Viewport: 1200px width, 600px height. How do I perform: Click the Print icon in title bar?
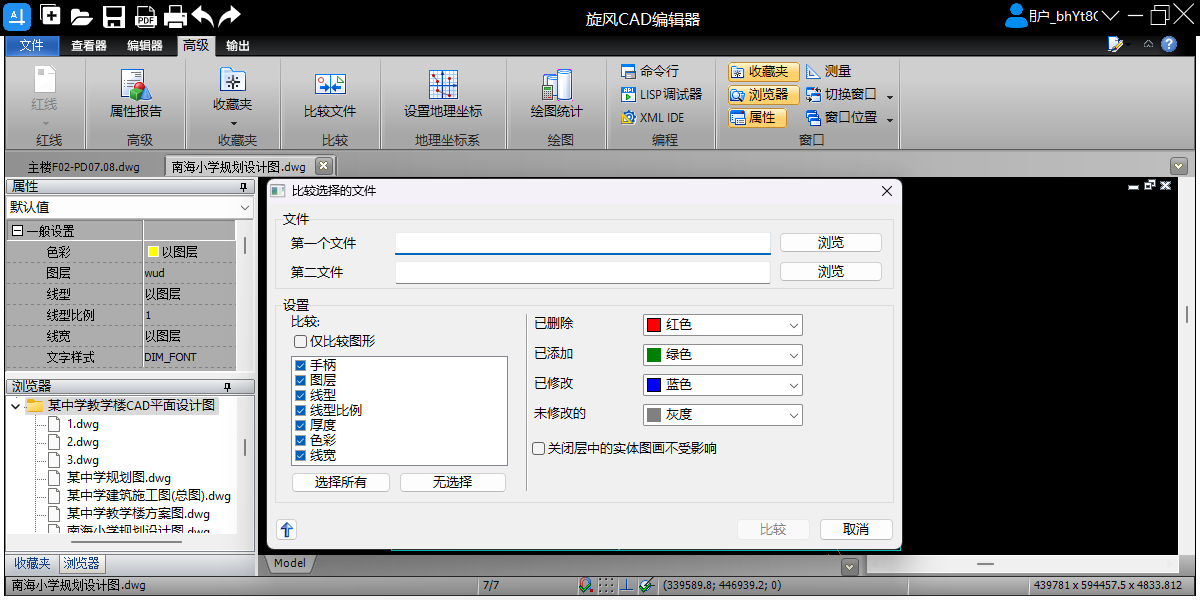tap(175, 16)
